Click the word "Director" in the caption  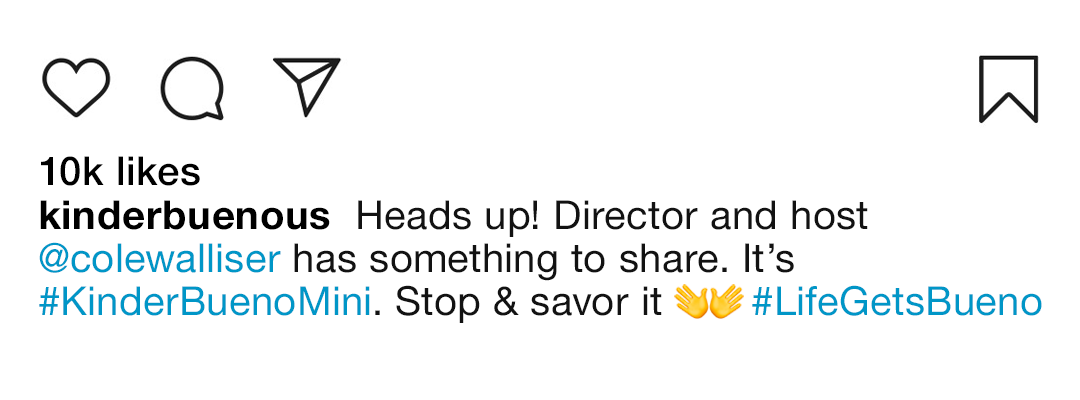[x=600, y=216]
